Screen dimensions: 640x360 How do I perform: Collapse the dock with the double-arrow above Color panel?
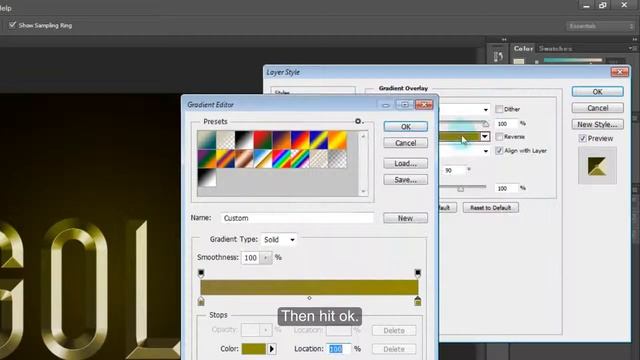coord(635,39)
